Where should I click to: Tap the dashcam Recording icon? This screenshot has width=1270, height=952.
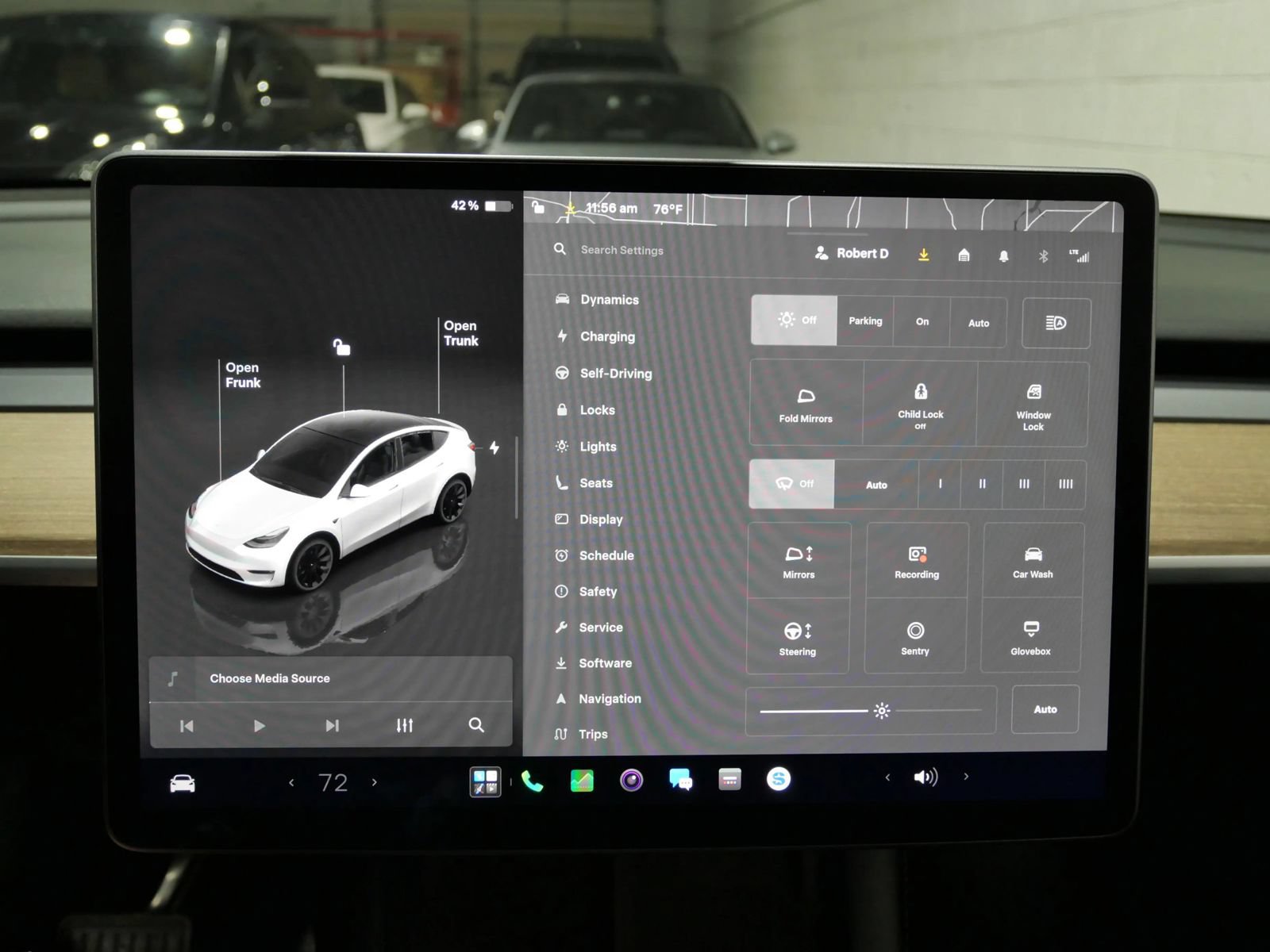point(917,562)
